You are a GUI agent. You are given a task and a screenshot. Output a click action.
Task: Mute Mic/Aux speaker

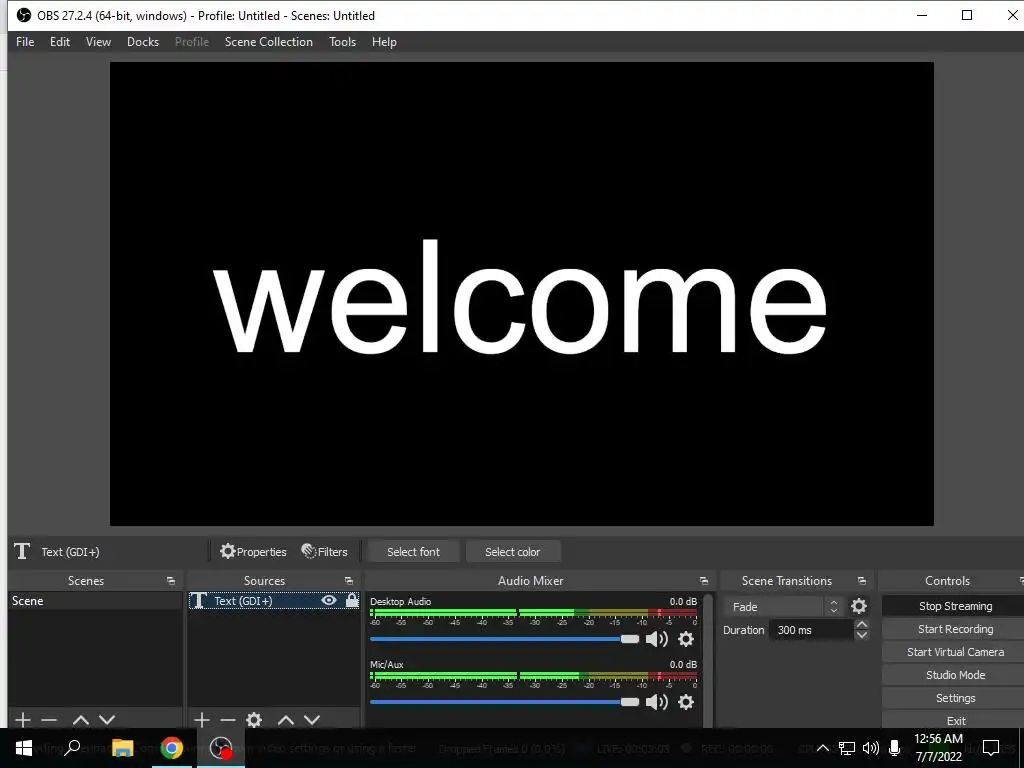point(656,701)
